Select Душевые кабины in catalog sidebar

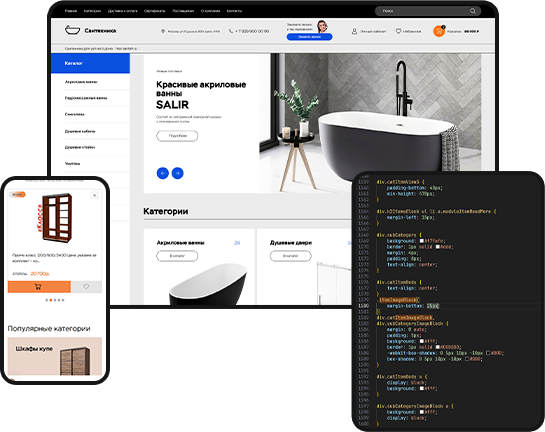point(80,131)
